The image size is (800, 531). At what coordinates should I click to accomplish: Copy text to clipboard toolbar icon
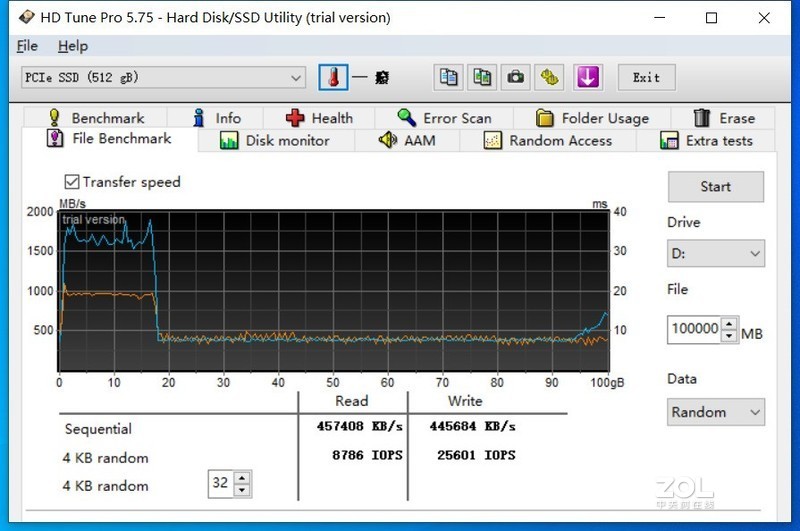point(448,78)
